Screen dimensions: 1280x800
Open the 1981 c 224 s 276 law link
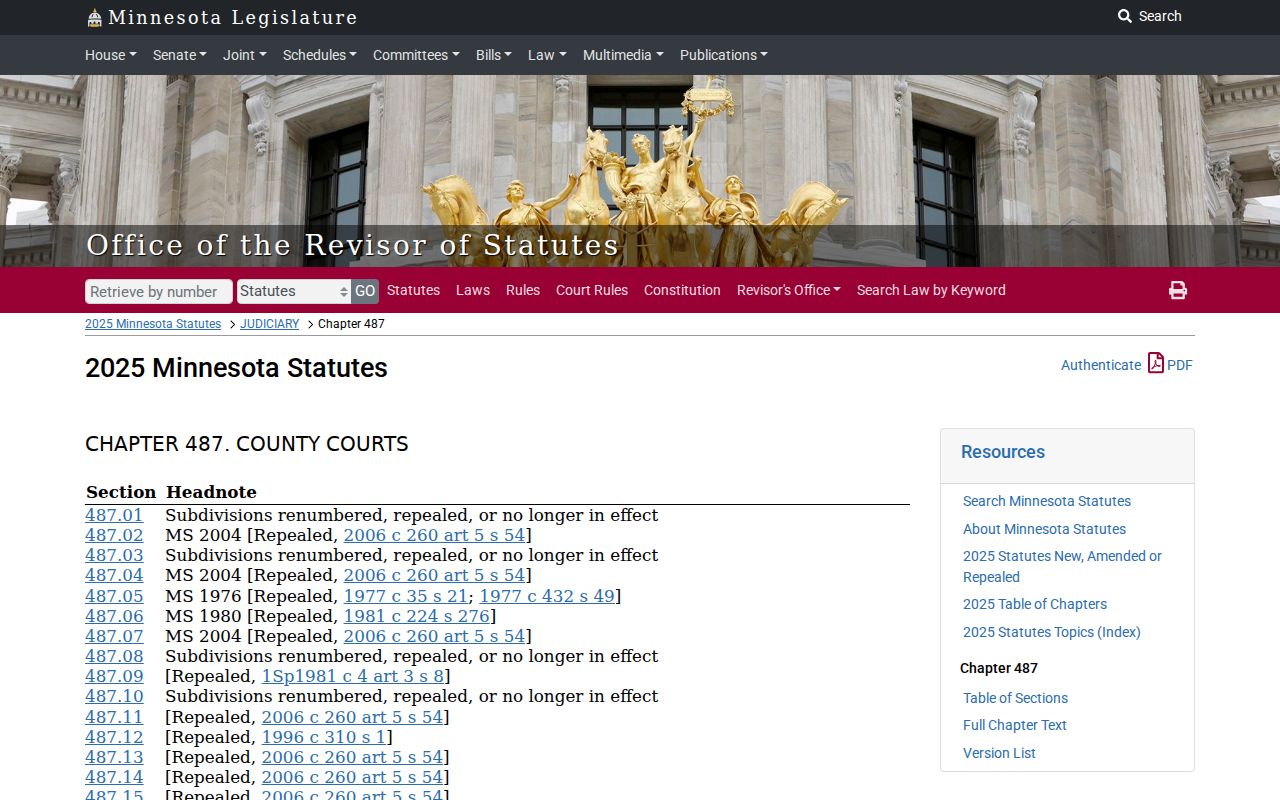417,616
